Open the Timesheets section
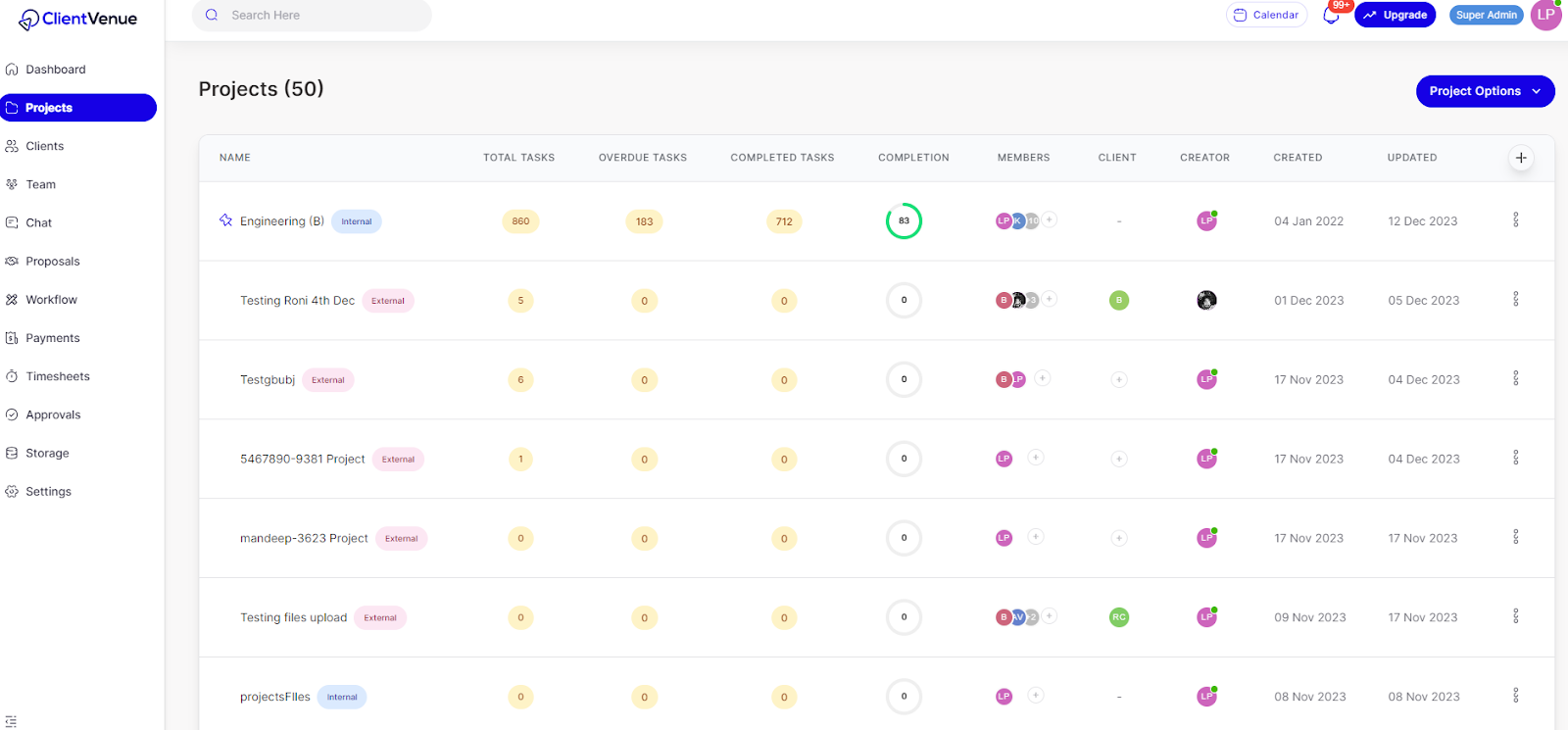This screenshot has height=730, width=1568. [x=57, y=376]
